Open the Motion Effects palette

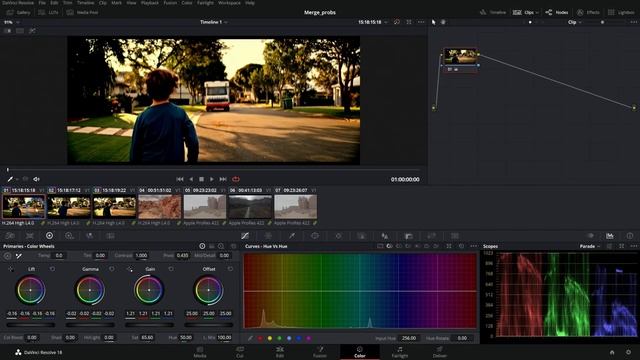(x=110, y=236)
